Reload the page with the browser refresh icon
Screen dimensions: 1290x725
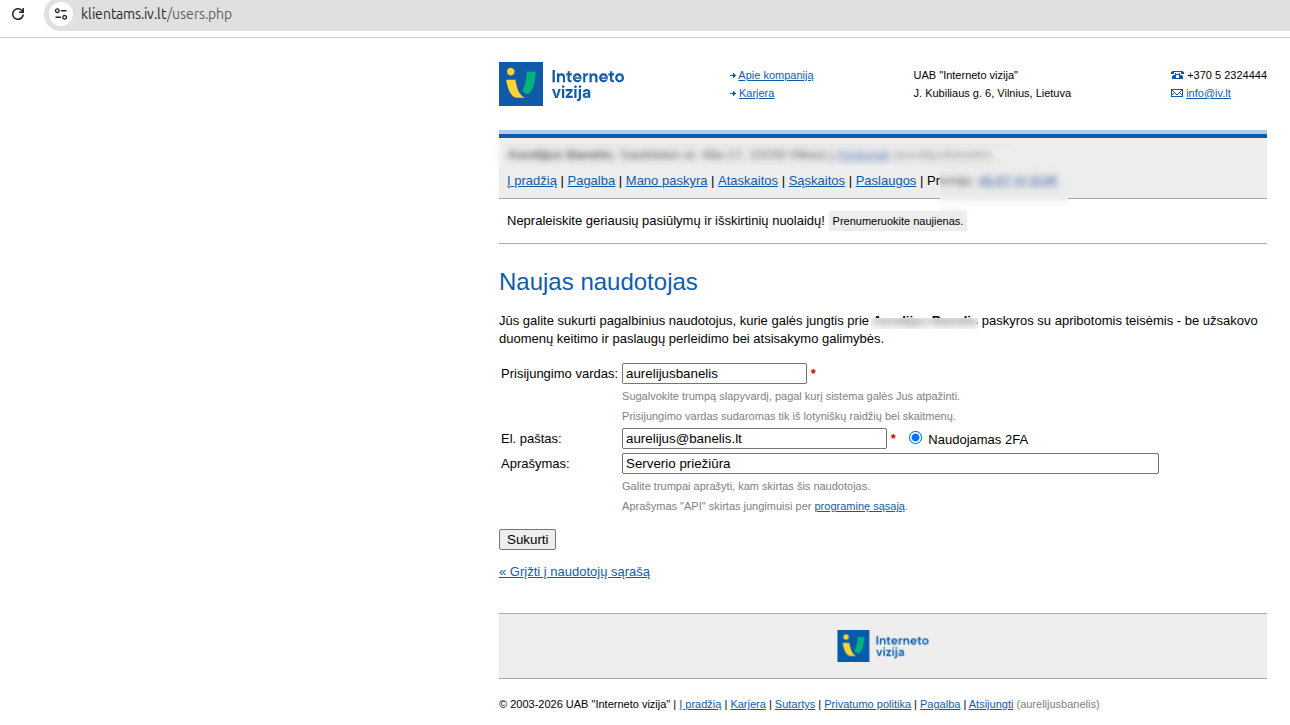tap(18, 14)
